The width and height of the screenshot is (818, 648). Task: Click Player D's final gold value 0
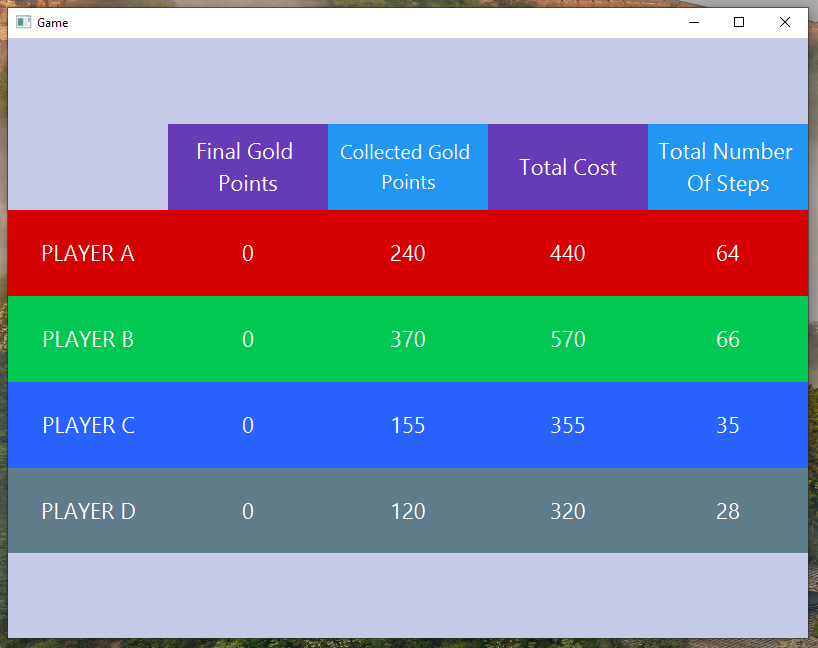(248, 512)
